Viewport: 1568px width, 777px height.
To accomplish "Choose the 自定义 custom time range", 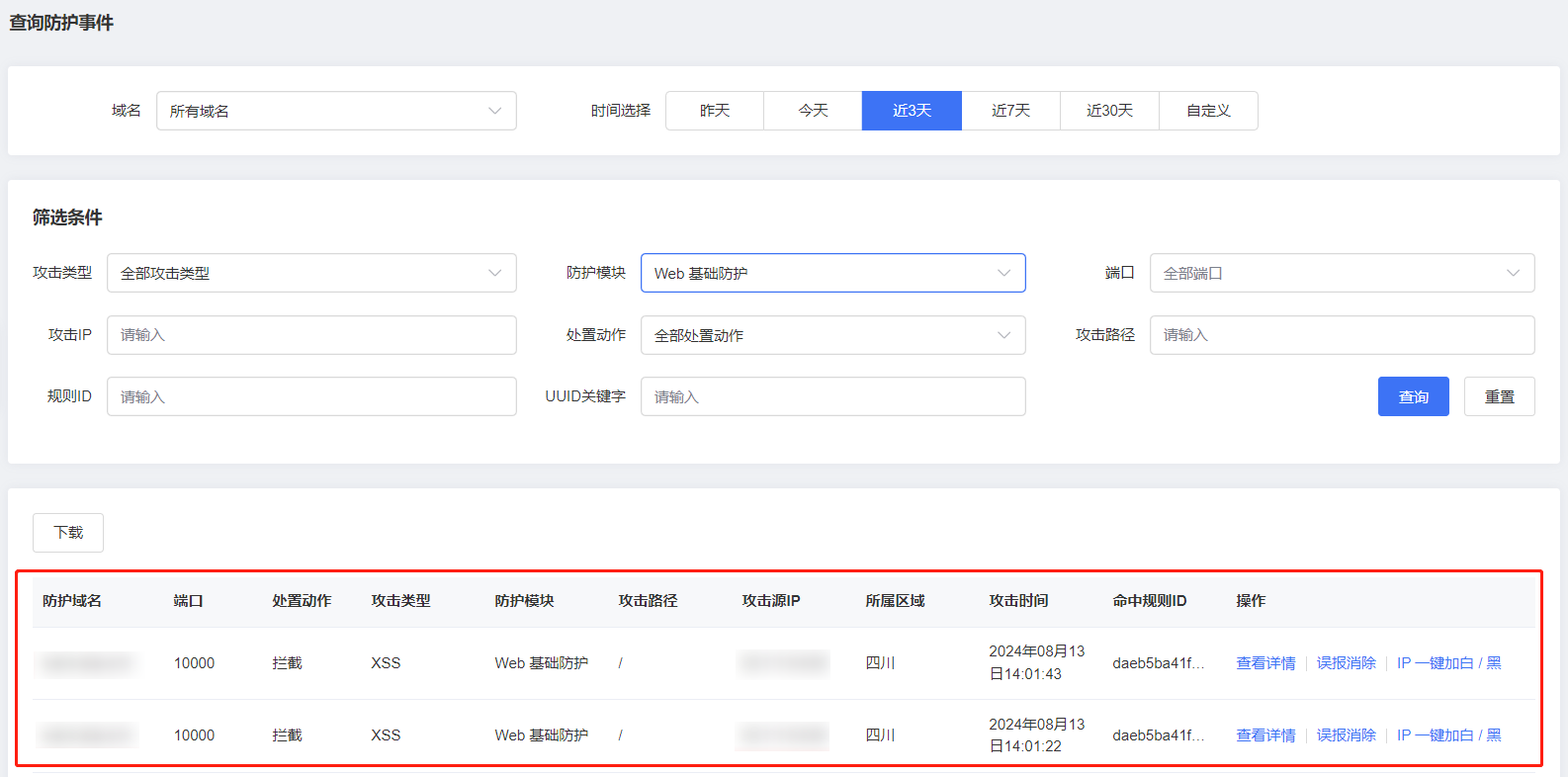I will click(x=1209, y=111).
